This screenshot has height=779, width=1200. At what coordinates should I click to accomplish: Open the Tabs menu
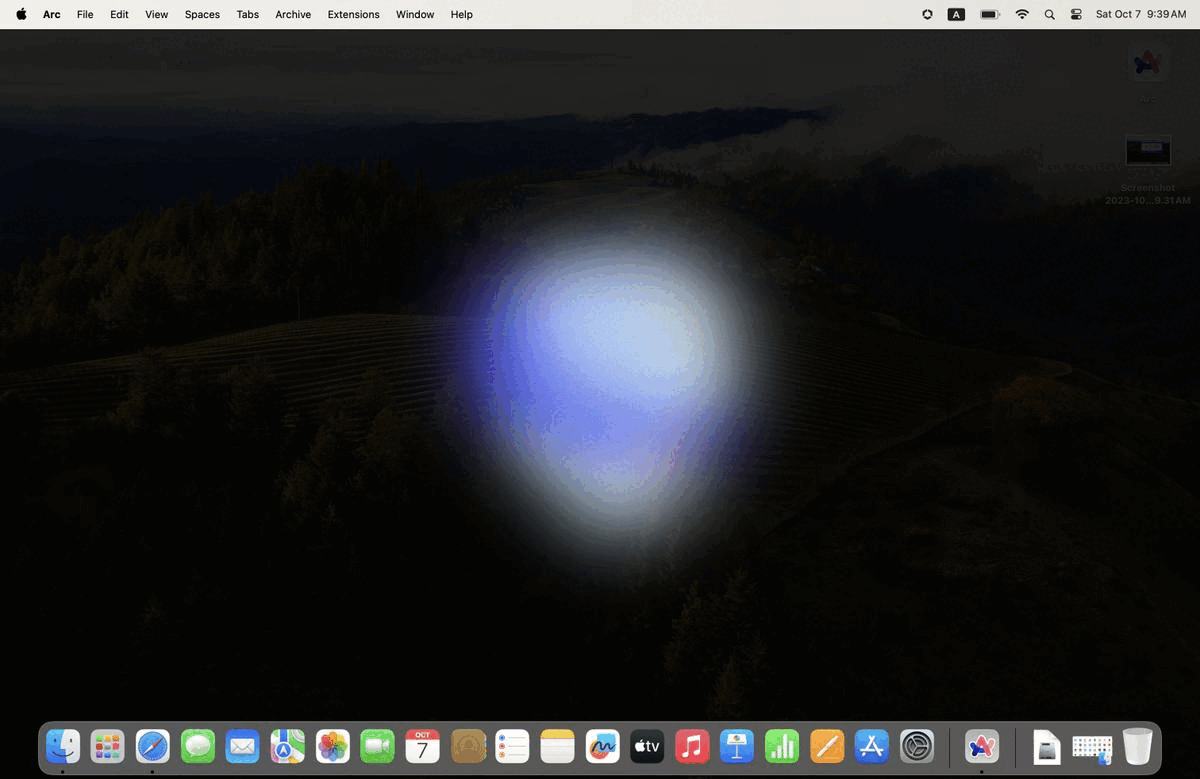pos(247,14)
